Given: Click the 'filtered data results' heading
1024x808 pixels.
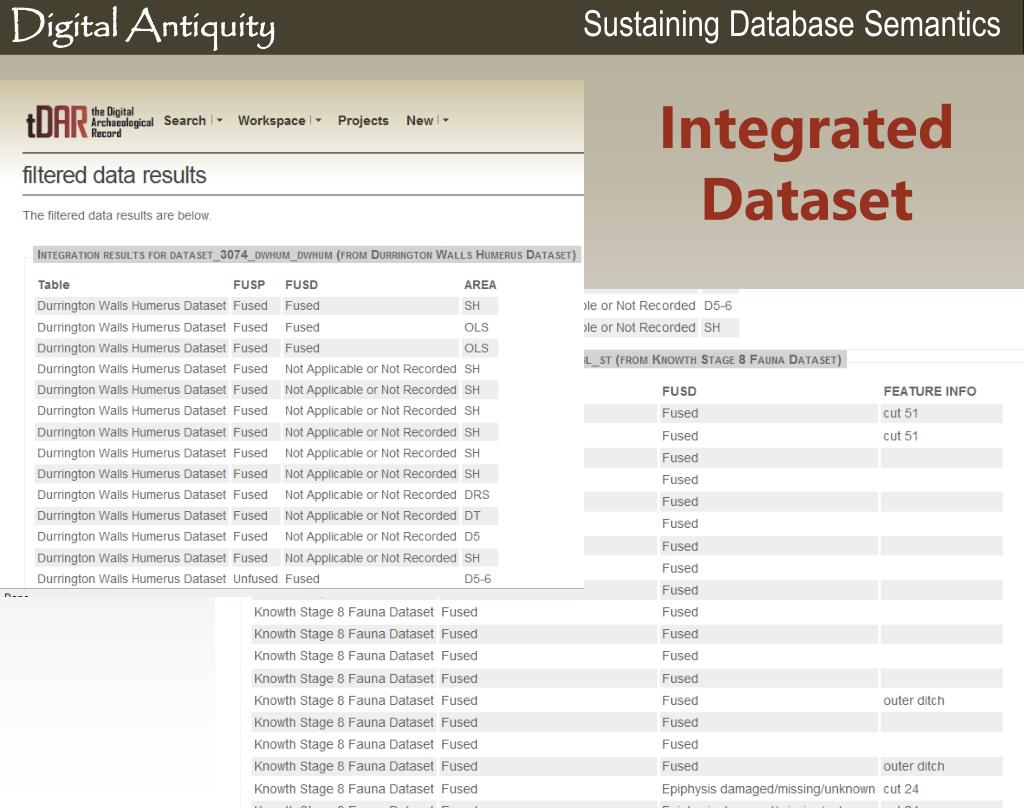Looking at the screenshot, I should (x=114, y=175).
